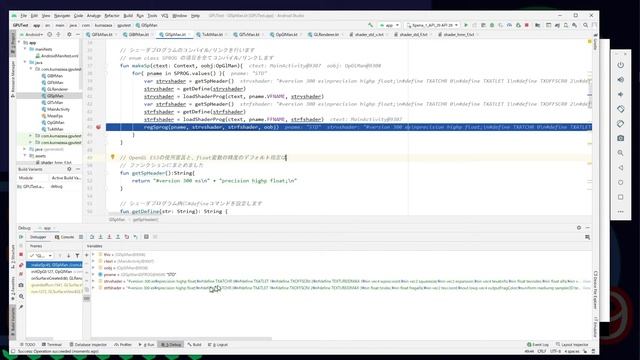The image size is (640, 360).
Task: Select the makeSp stack frame in Frames
Action: click(54, 265)
